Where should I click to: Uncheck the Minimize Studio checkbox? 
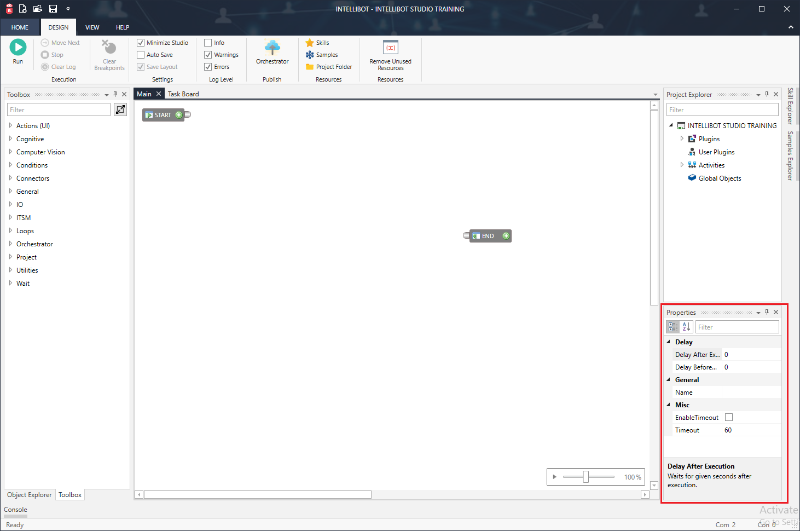[141, 43]
